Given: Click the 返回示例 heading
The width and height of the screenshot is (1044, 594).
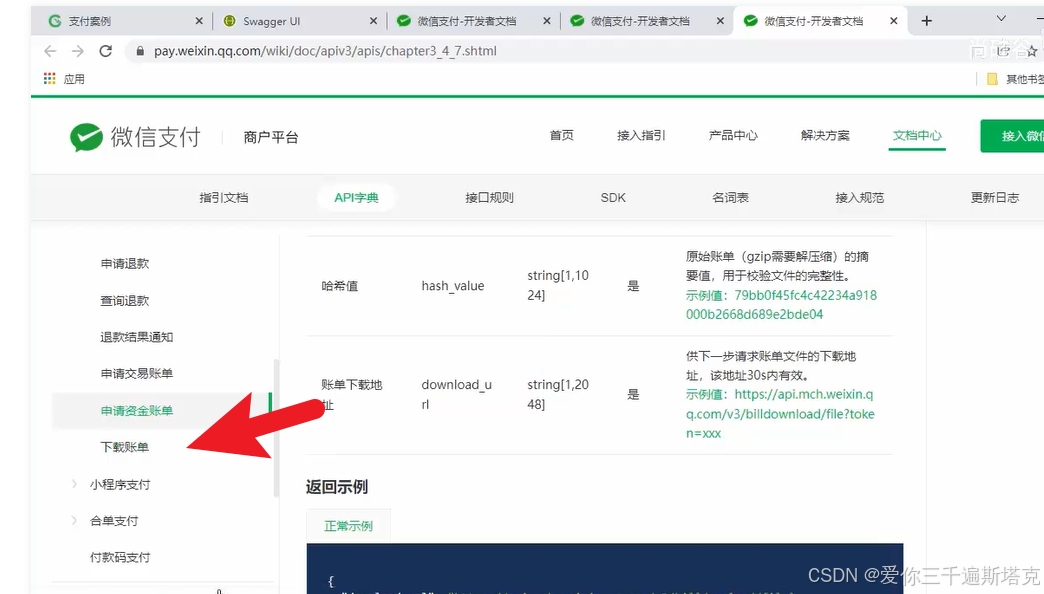Looking at the screenshot, I should click(x=337, y=487).
